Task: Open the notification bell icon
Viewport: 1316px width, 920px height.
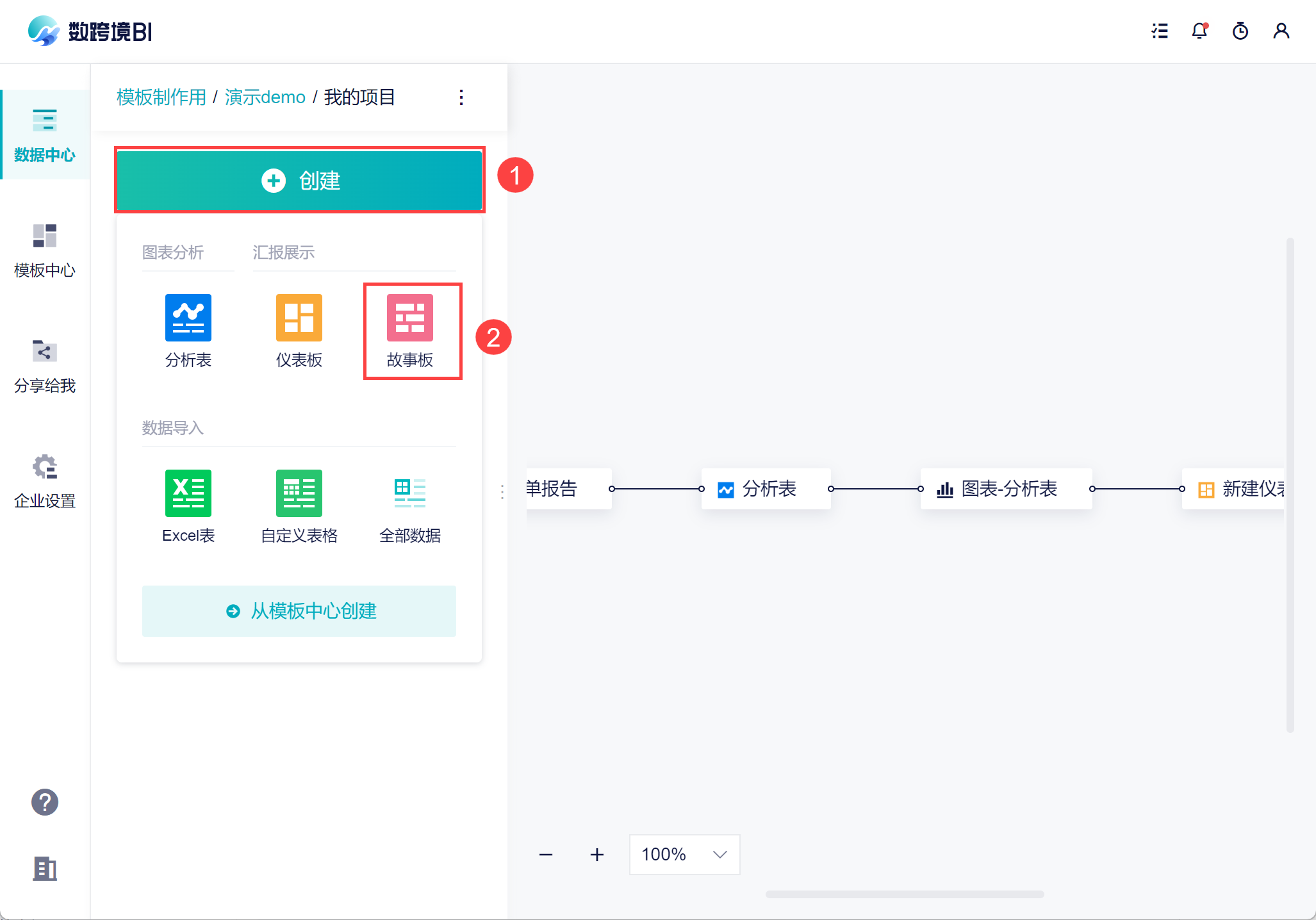Action: click(x=1199, y=31)
